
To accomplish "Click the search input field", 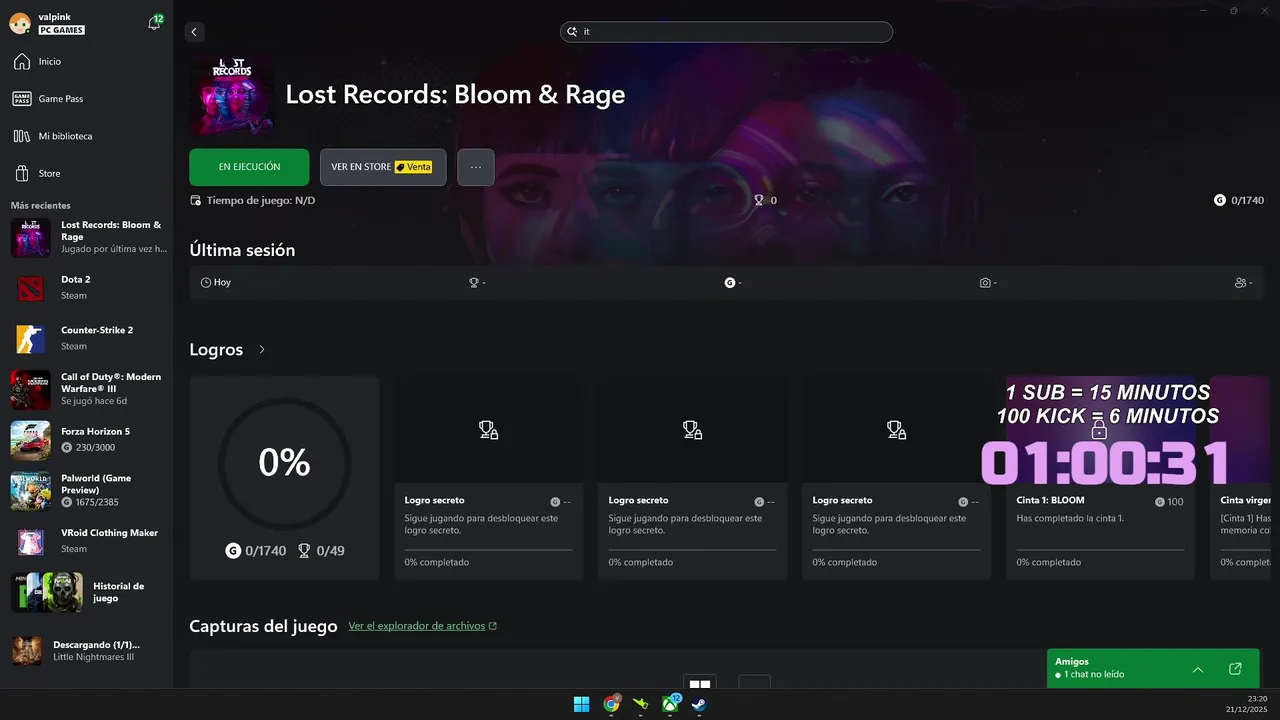I will [726, 32].
